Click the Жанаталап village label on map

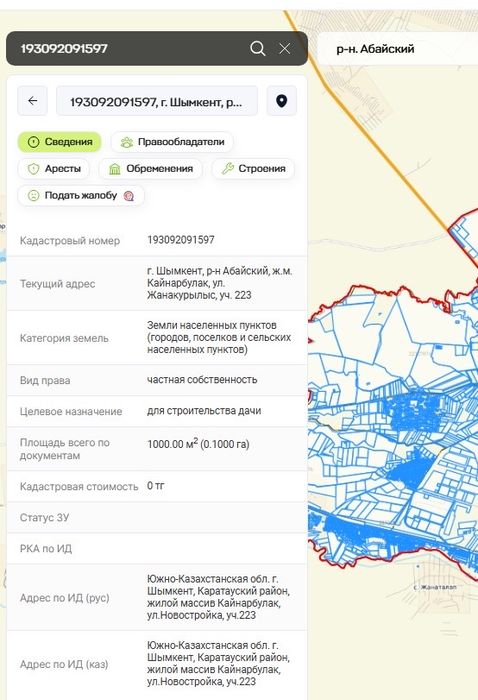[x=436, y=587]
